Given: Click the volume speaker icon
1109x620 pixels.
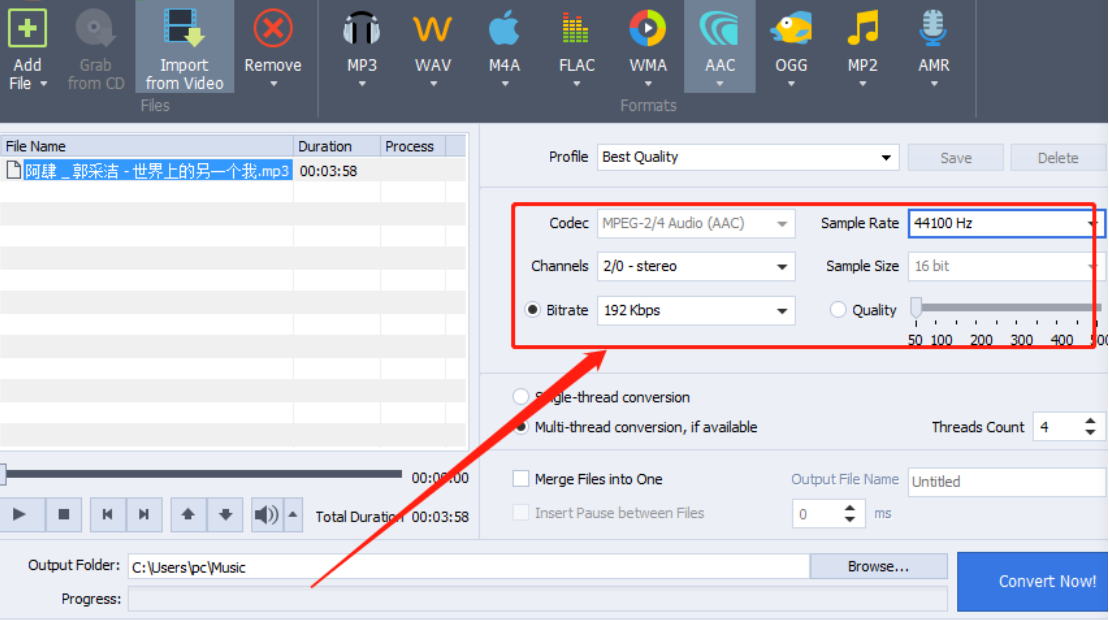Looking at the screenshot, I should coord(267,515).
